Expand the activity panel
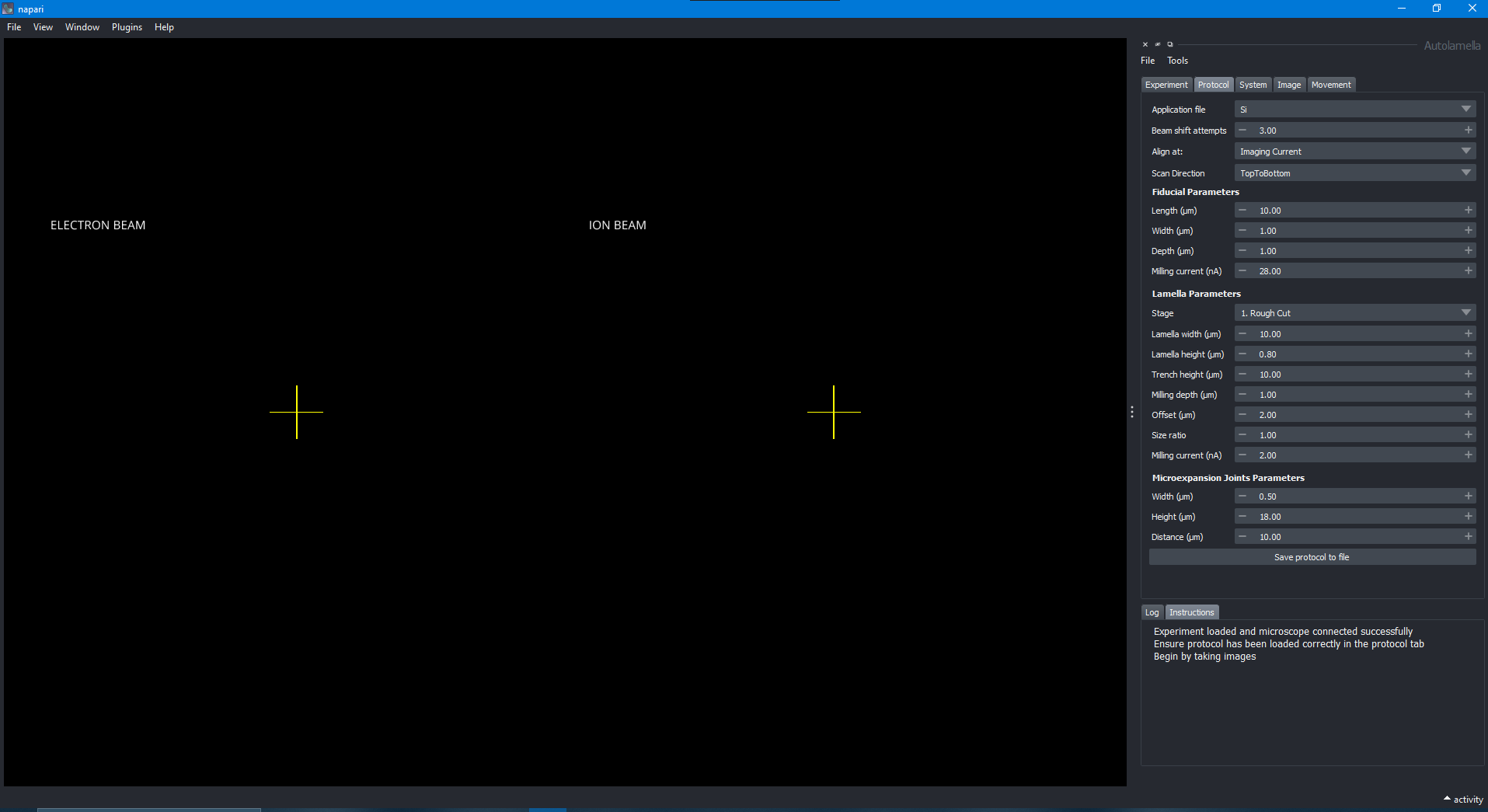1488x812 pixels. pos(1464,799)
